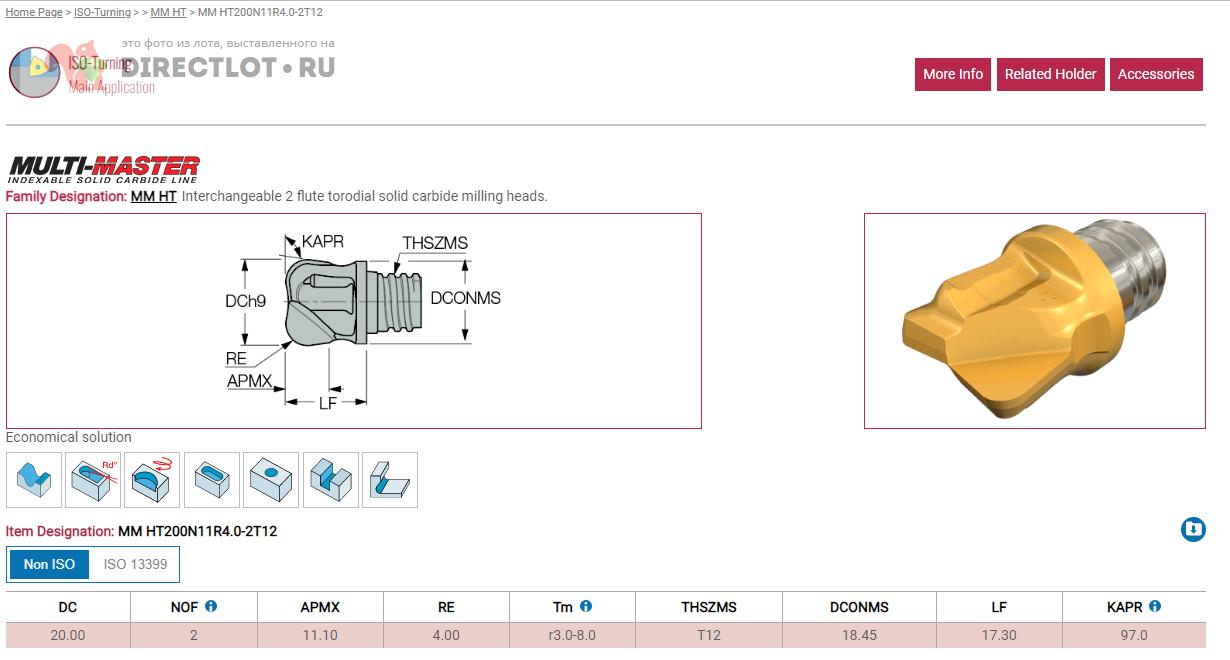The height and width of the screenshot is (660, 1230).
Task: Click the ISO-Turning main application icon
Action: pyautogui.click(x=35, y=71)
